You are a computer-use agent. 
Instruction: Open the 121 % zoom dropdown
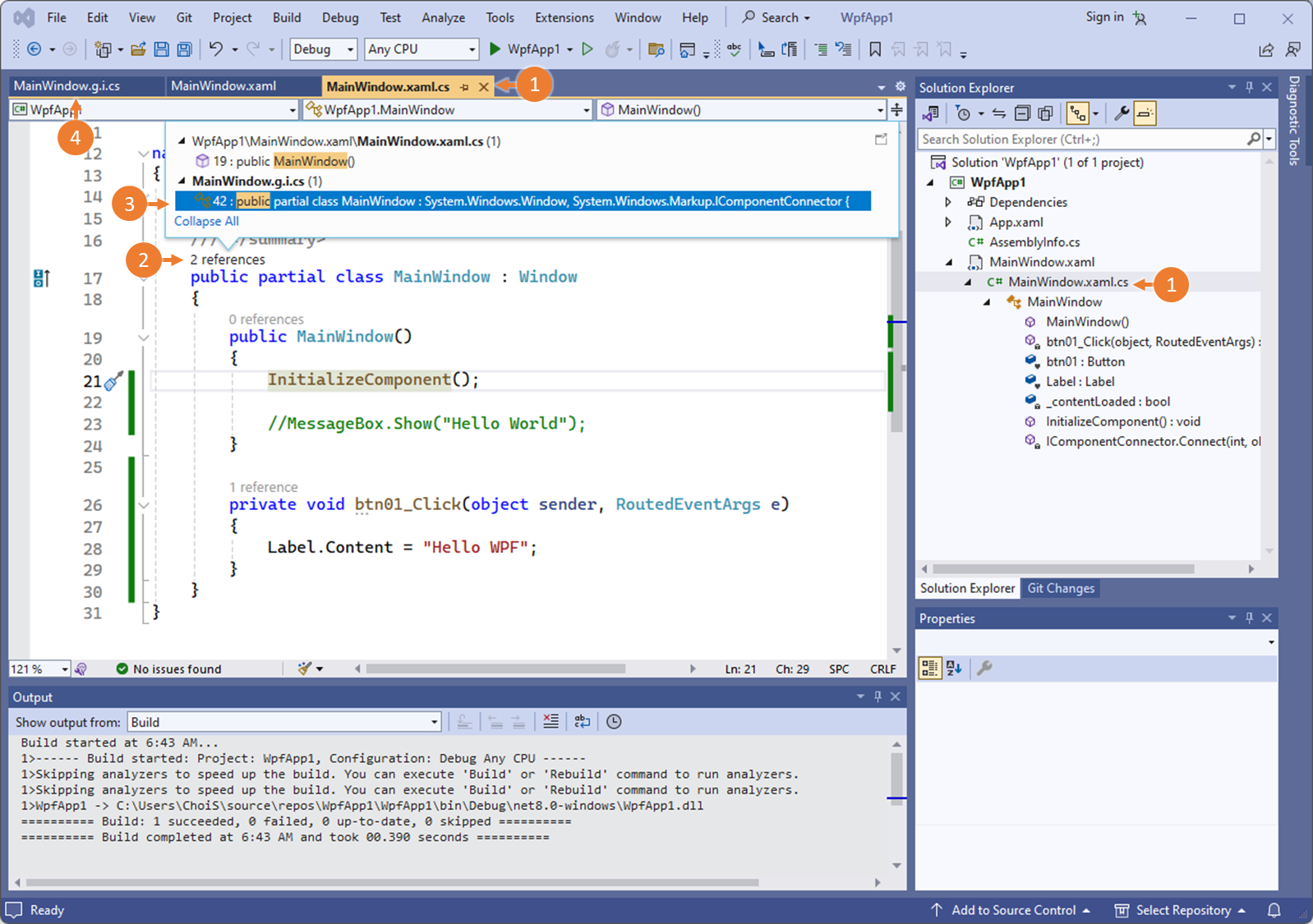coord(39,669)
